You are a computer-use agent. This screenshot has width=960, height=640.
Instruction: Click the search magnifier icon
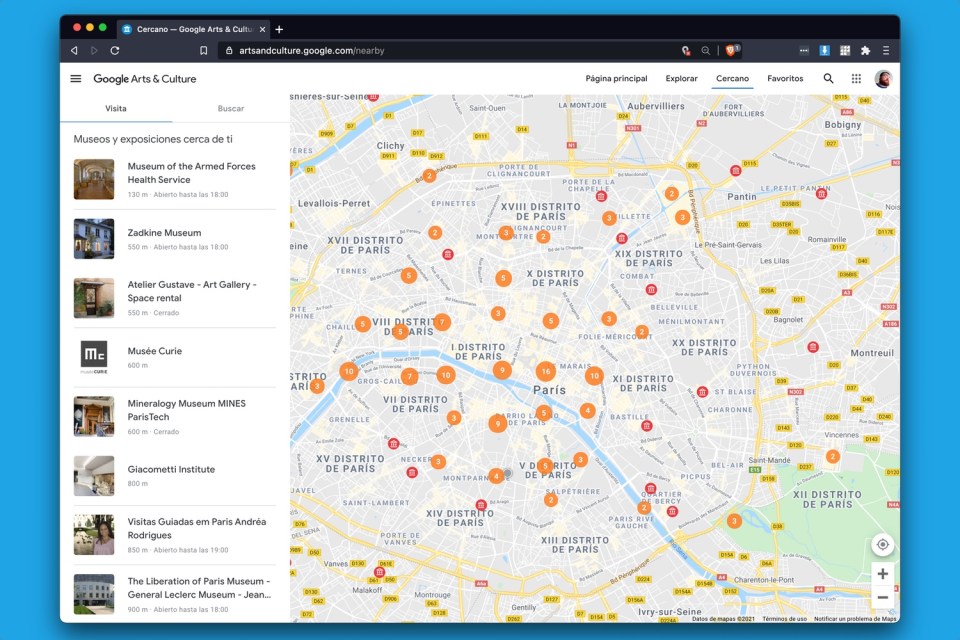[x=828, y=79]
